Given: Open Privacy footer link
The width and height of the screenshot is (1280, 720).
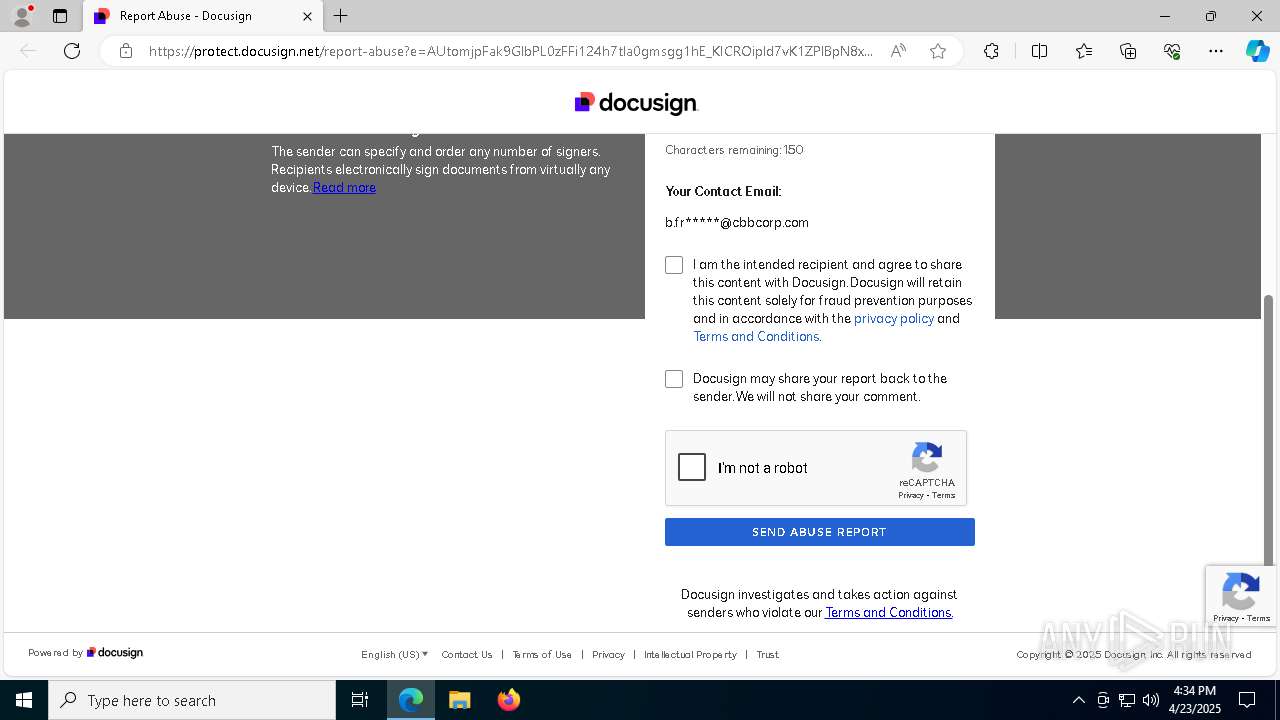Looking at the screenshot, I should [608, 654].
